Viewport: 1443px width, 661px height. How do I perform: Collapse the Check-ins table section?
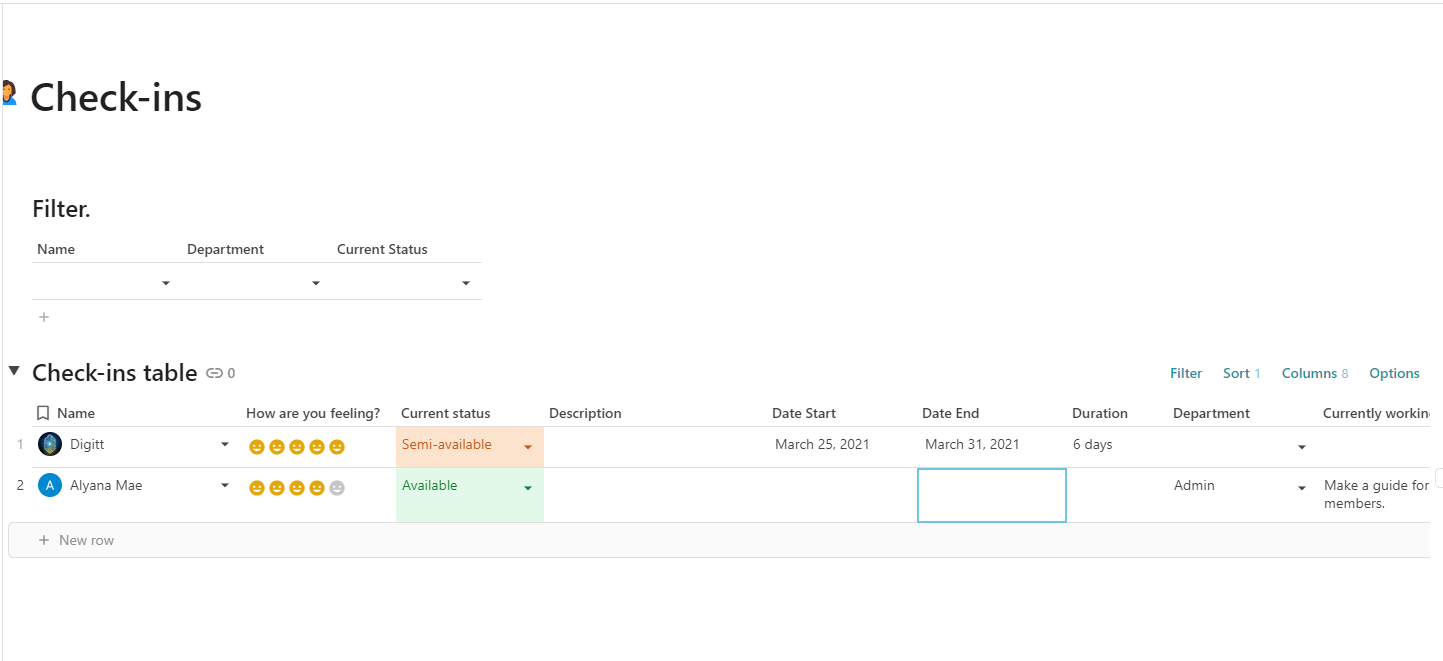point(14,371)
